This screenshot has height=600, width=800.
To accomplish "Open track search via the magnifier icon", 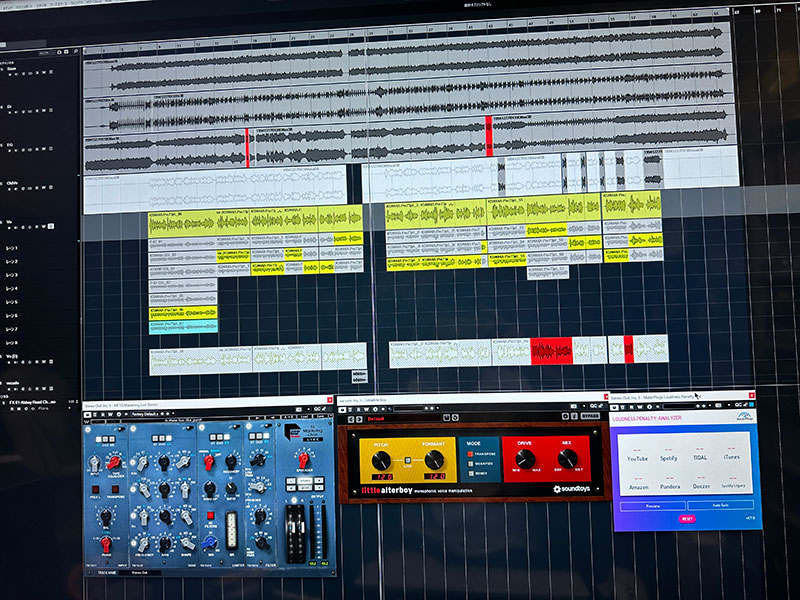I will (76, 52).
